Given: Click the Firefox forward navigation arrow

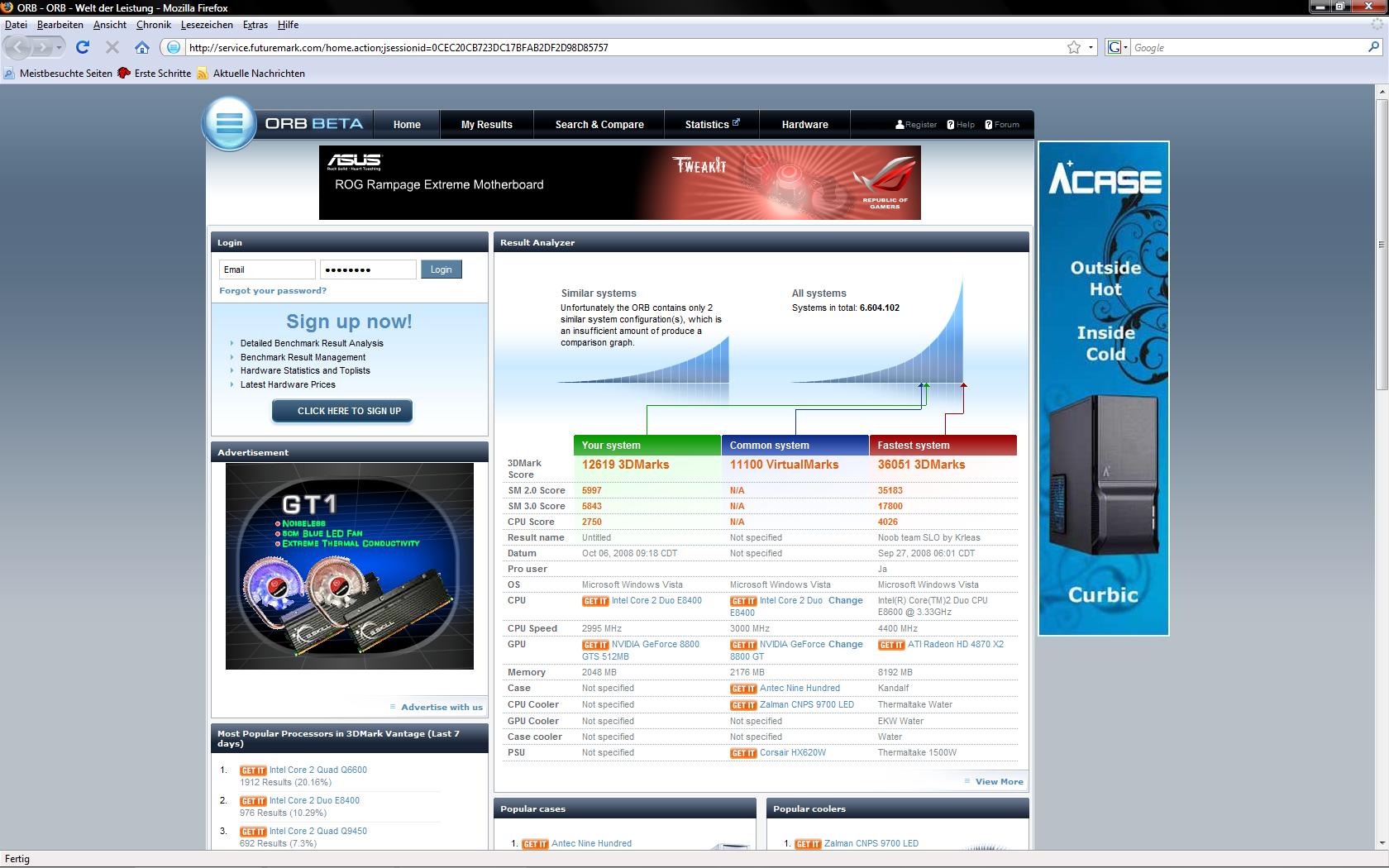Looking at the screenshot, I should tap(43, 47).
